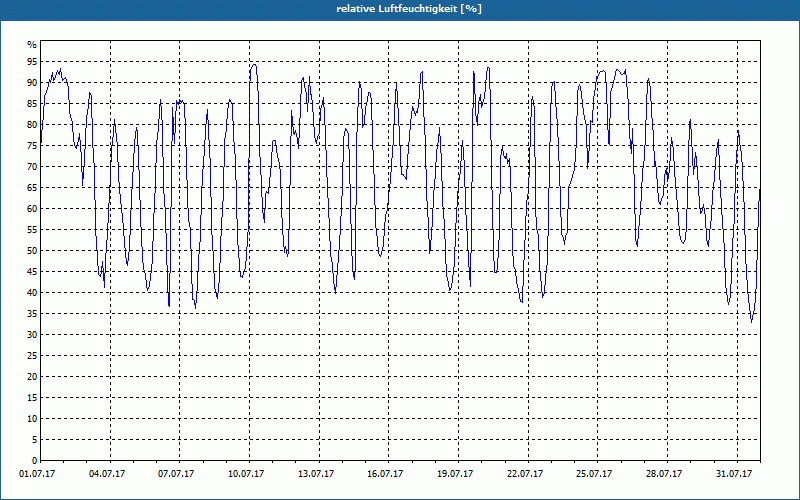
Task: Select the y-axis value 50
Action: point(32,251)
